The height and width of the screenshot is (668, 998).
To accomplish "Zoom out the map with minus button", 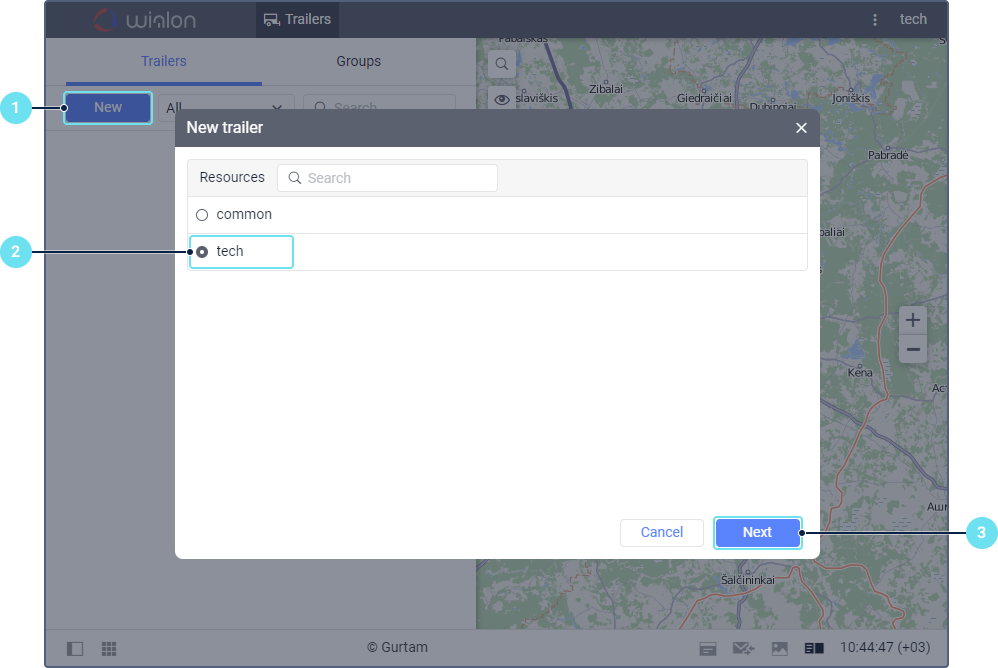I will click(913, 349).
